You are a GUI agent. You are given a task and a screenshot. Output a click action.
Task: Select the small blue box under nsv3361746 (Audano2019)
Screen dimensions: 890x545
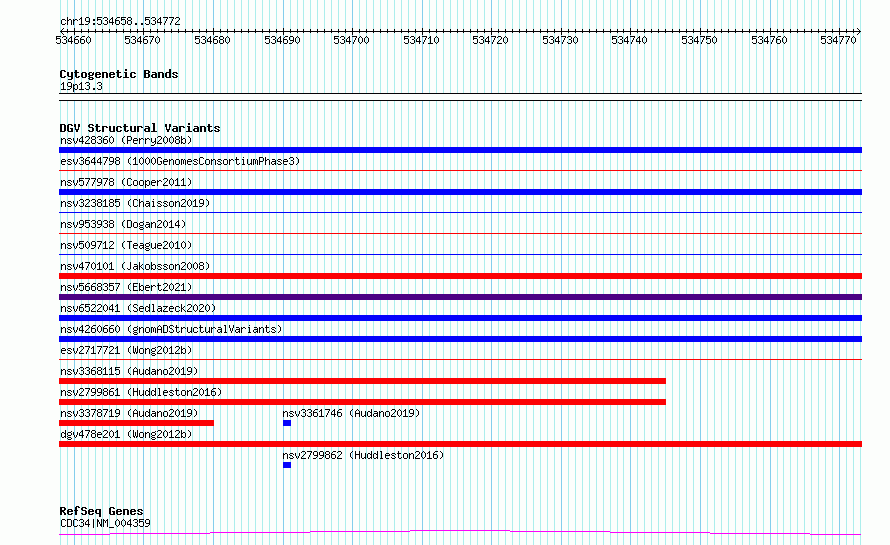point(287,423)
